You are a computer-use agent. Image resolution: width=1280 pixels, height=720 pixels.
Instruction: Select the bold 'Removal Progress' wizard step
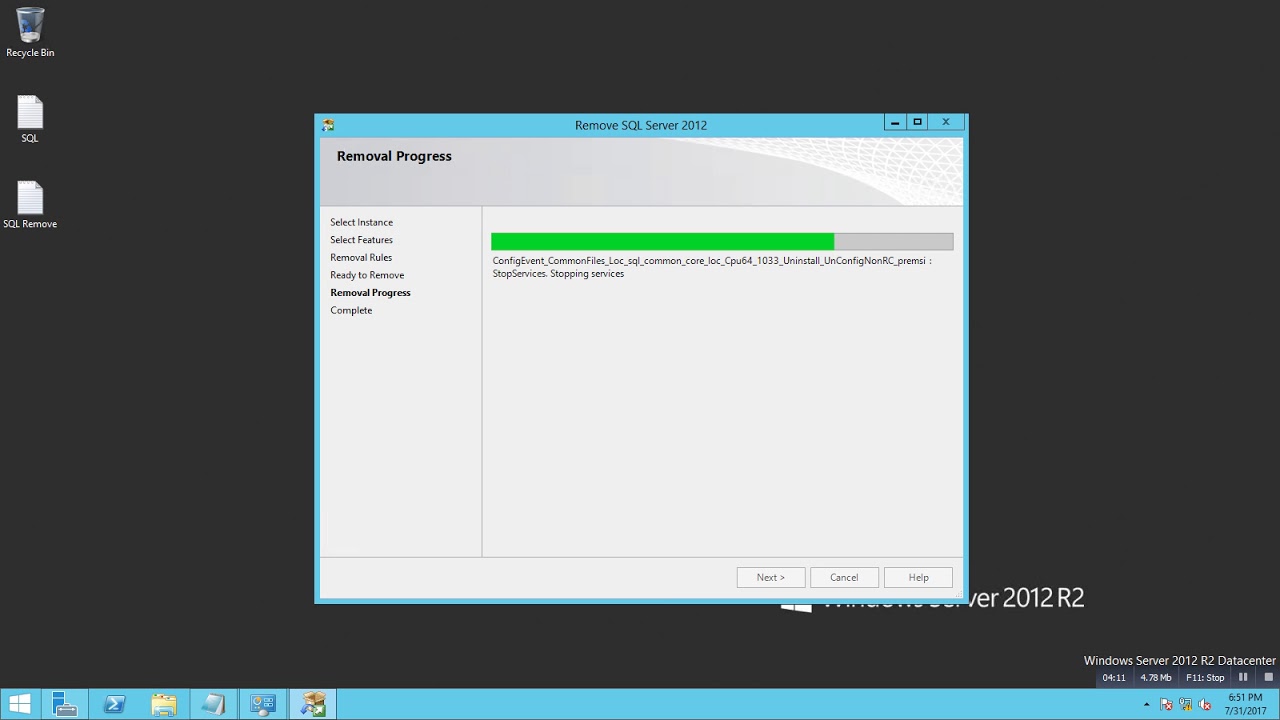370,293
